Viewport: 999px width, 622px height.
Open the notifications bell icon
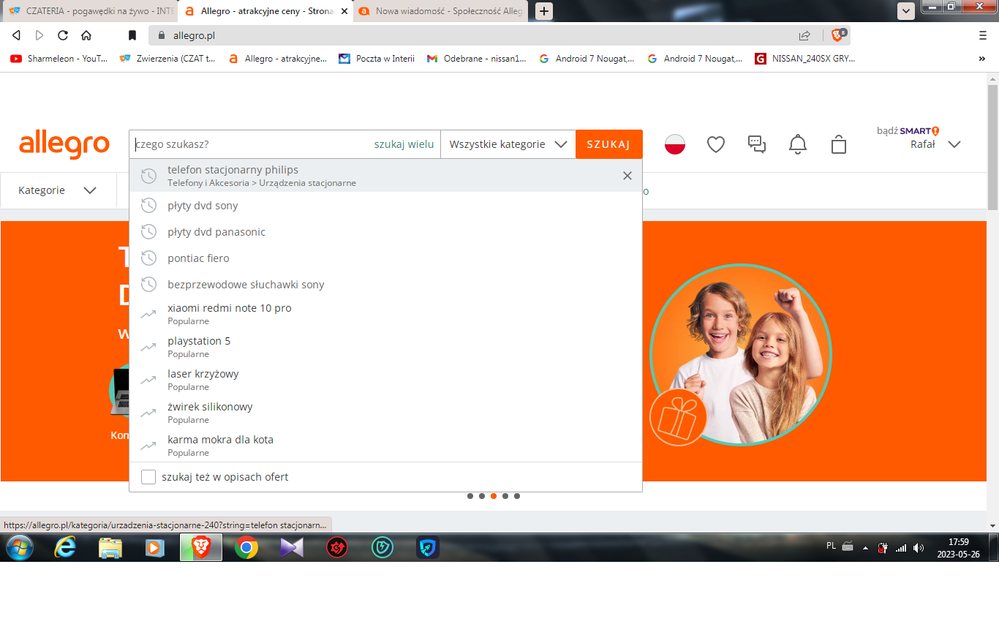coord(797,145)
